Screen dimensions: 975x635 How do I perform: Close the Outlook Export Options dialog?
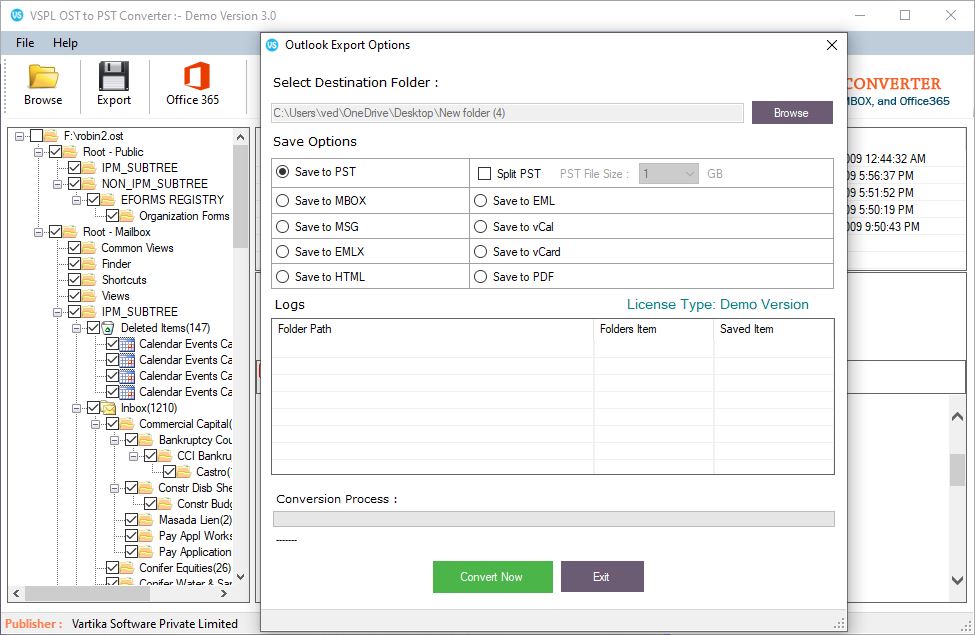pos(831,45)
